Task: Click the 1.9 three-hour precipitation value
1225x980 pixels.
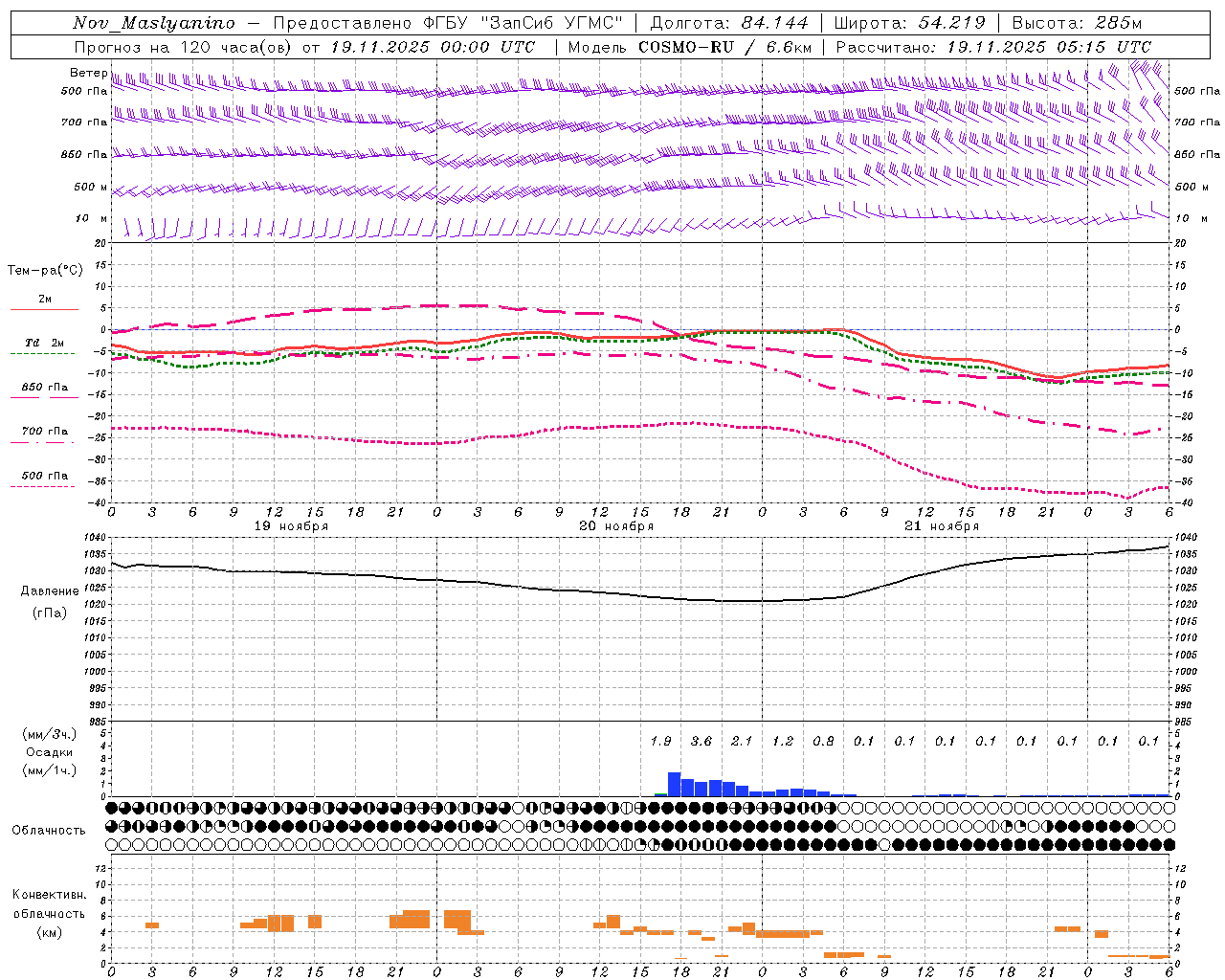Action: pos(660,742)
